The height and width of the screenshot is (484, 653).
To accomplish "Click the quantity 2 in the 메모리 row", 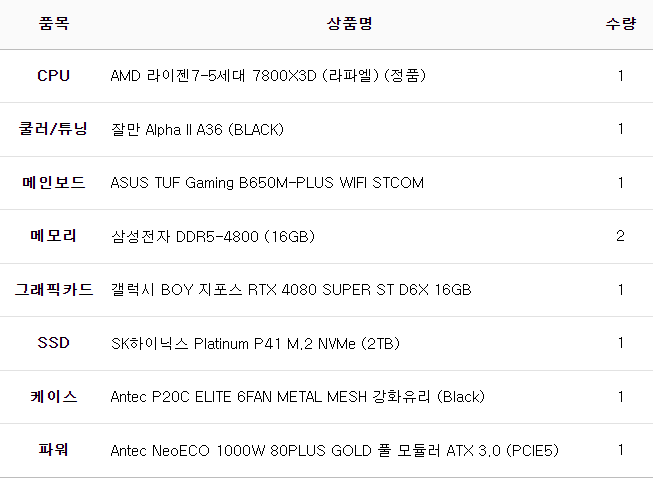I will 620,236.
